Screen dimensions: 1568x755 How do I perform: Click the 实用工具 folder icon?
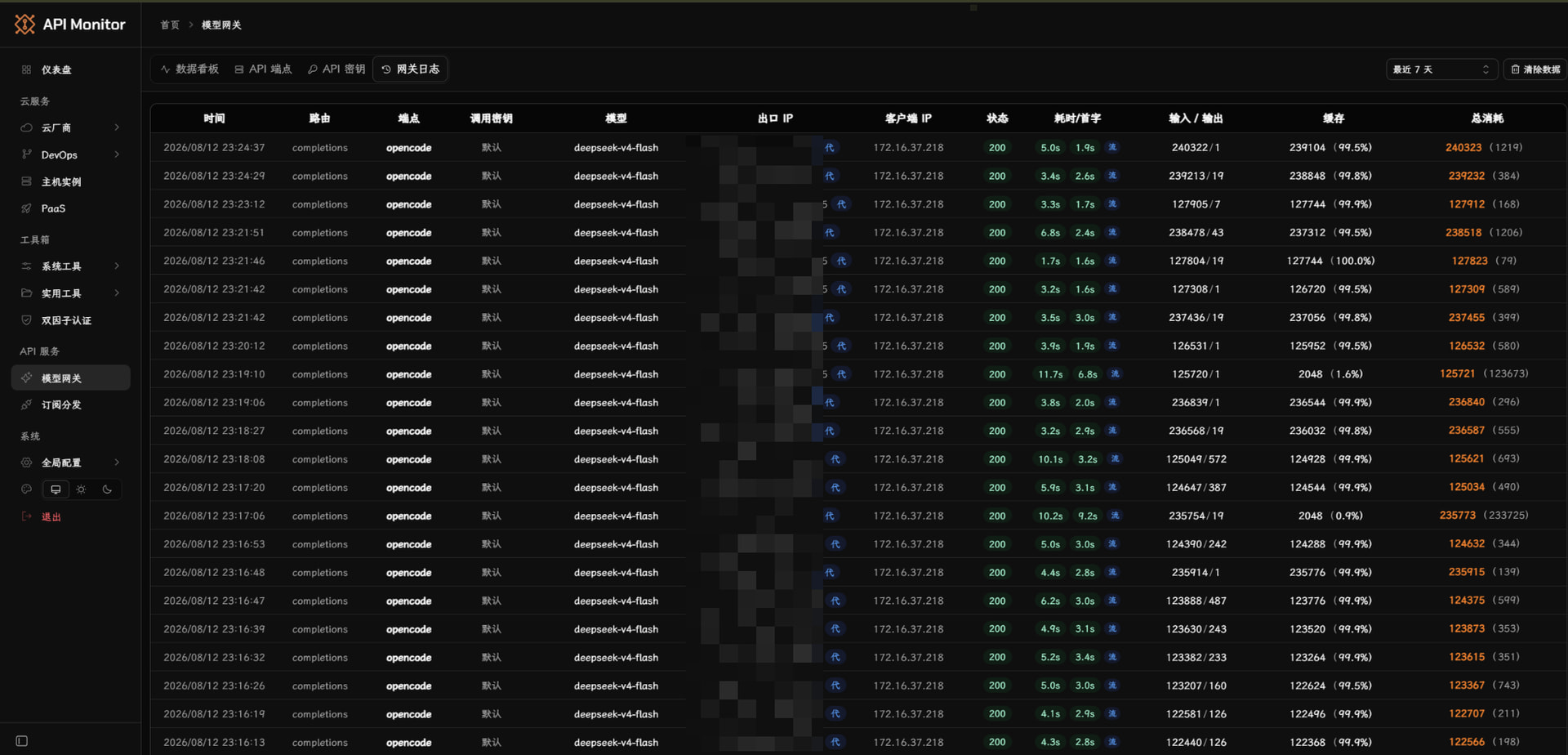26,293
